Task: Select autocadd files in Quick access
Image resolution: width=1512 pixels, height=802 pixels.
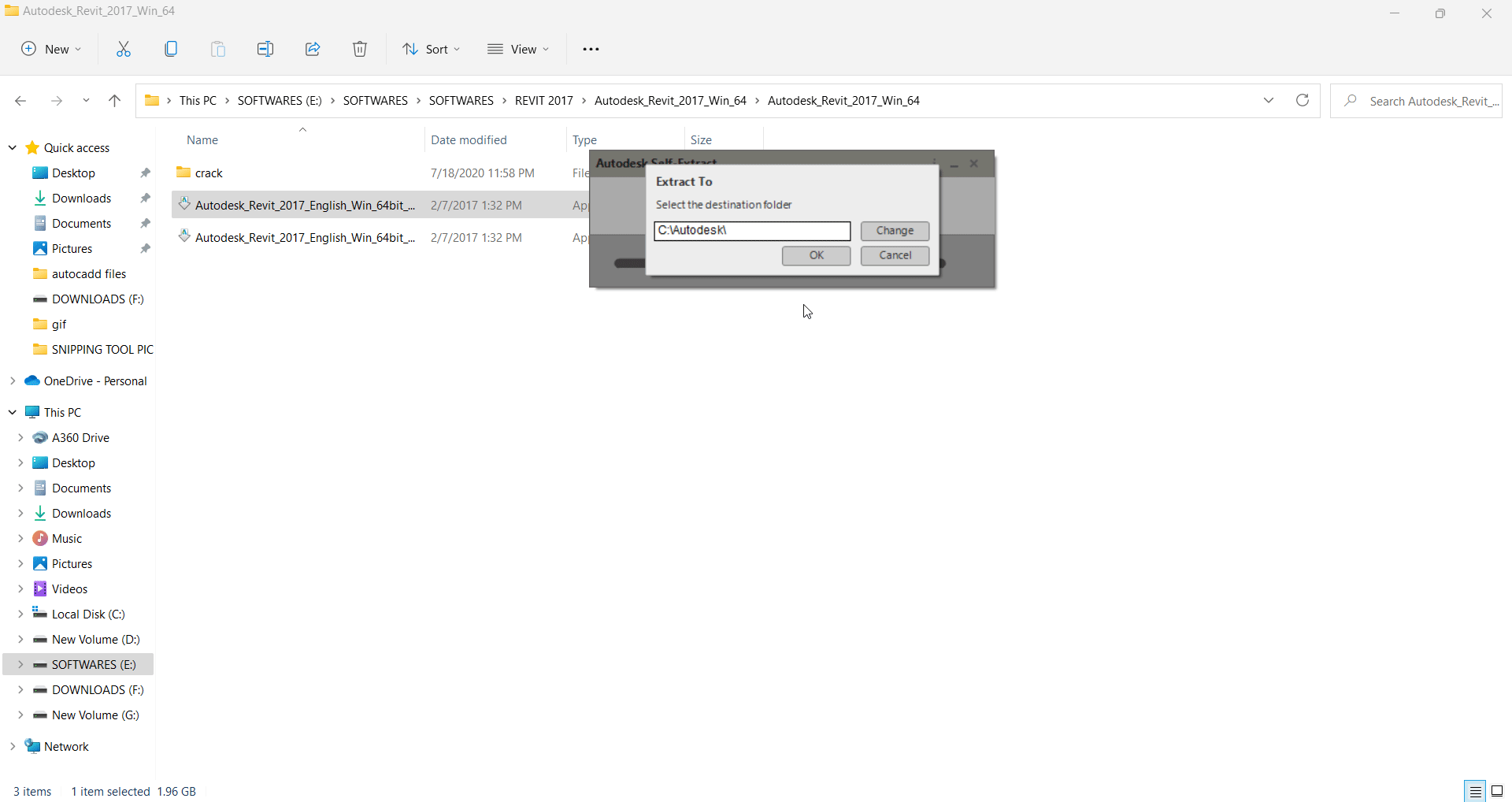Action: (89, 273)
